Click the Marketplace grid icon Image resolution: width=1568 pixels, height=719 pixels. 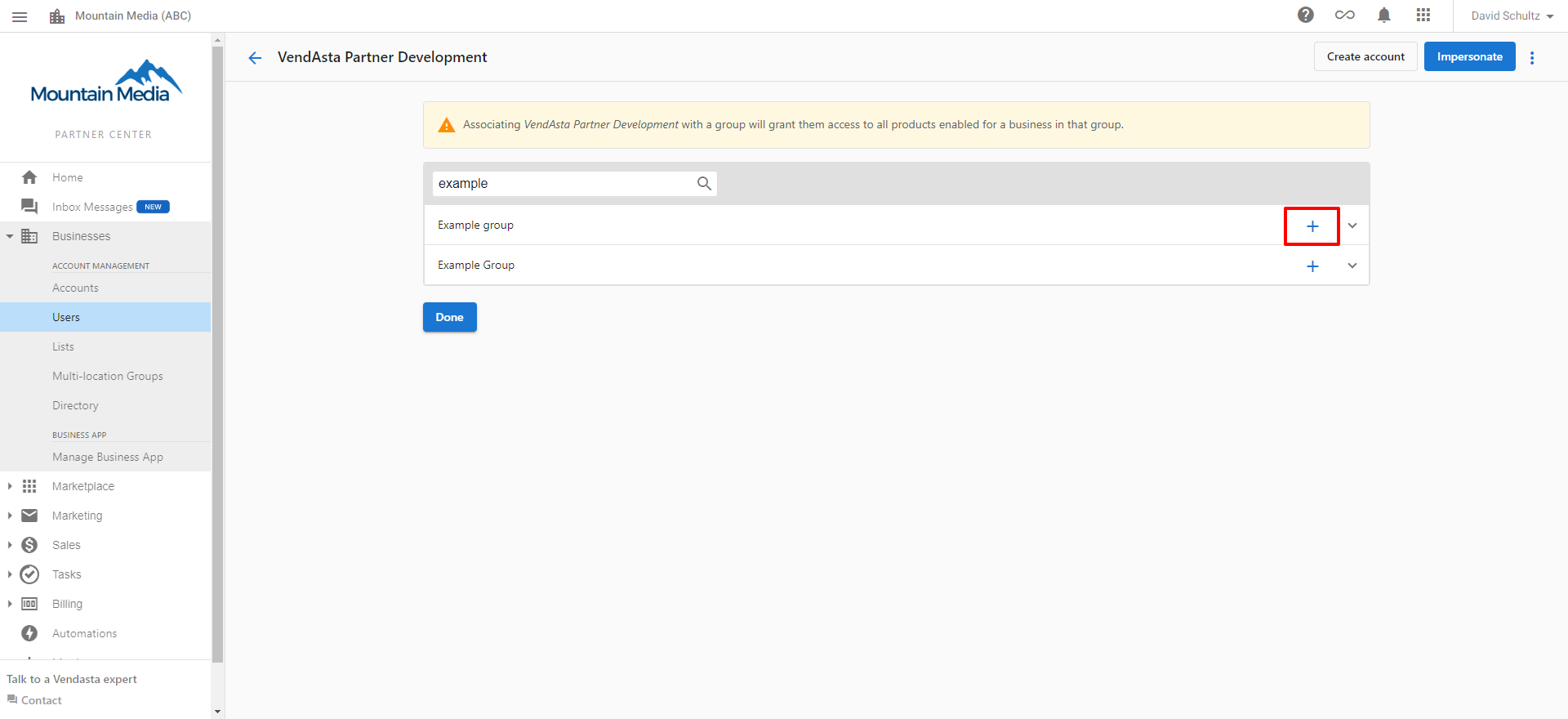(x=29, y=486)
